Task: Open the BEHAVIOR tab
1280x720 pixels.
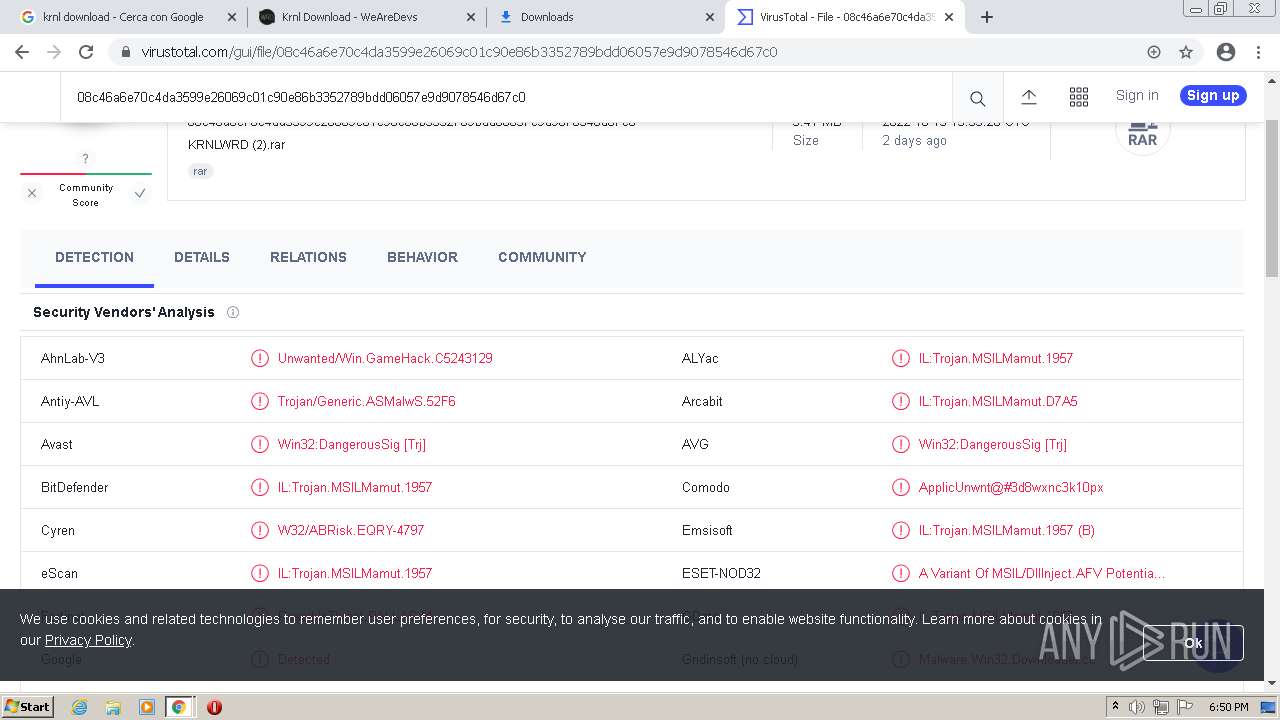Action: 422,257
